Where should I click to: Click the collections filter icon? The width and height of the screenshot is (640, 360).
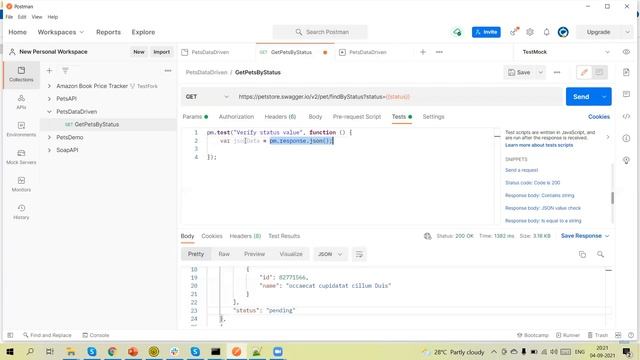tap(65, 71)
